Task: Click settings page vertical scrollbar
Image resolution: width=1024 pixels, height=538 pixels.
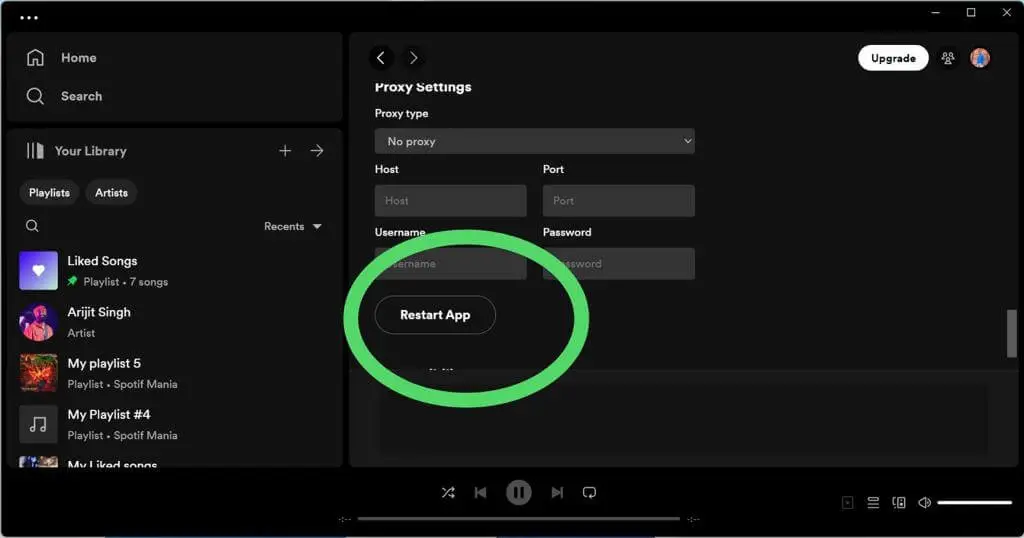Action: [x=1012, y=334]
